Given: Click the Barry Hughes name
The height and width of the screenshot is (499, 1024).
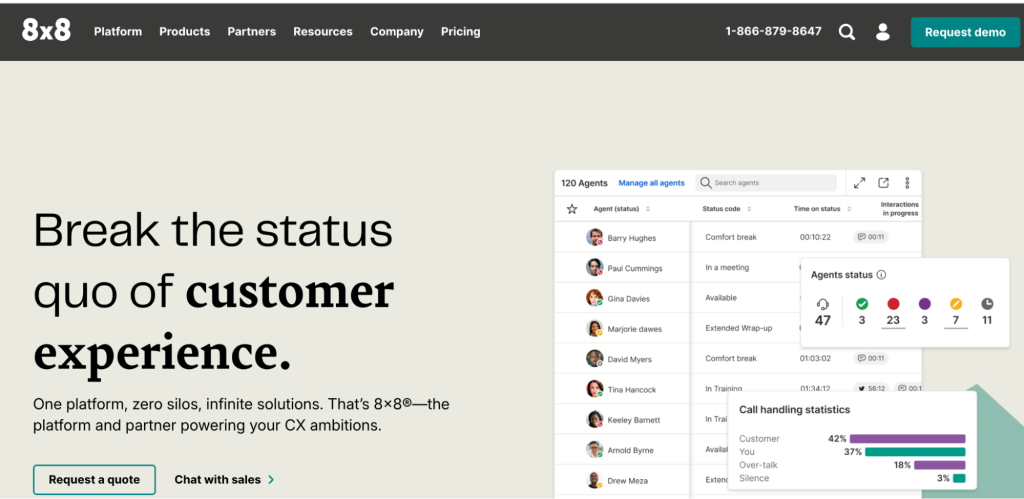Looking at the screenshot, I should pyautogui.click(x=632, y=238).
